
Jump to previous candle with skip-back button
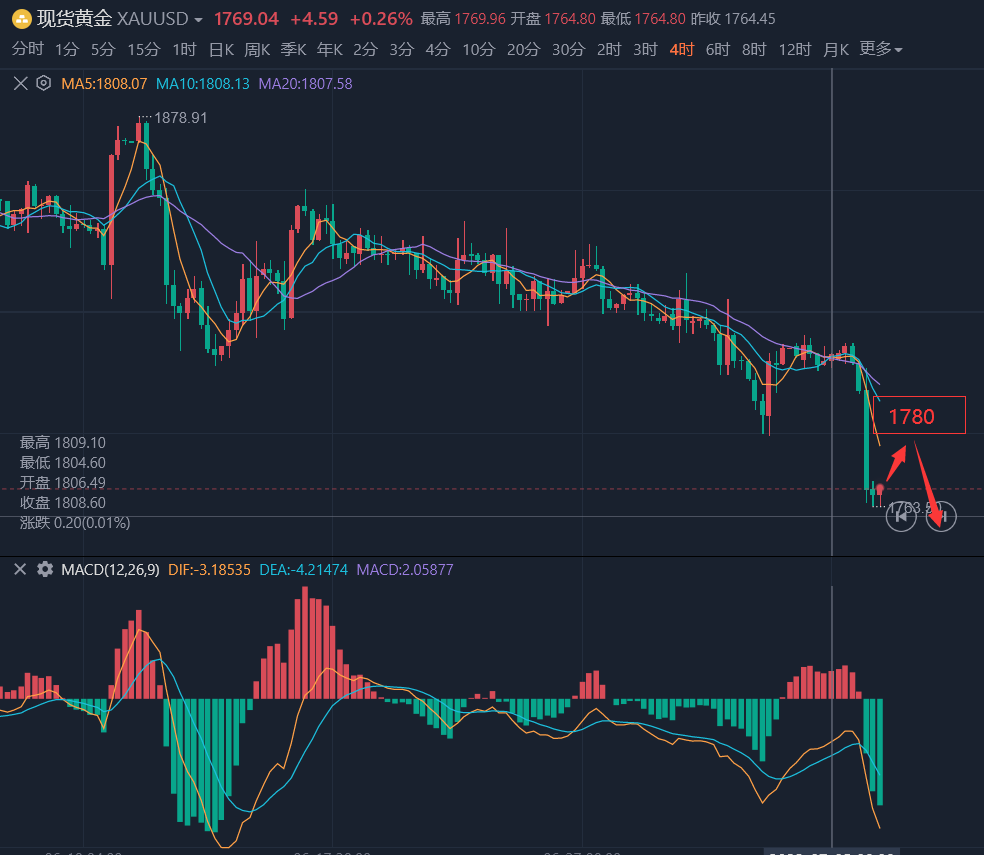901,516
